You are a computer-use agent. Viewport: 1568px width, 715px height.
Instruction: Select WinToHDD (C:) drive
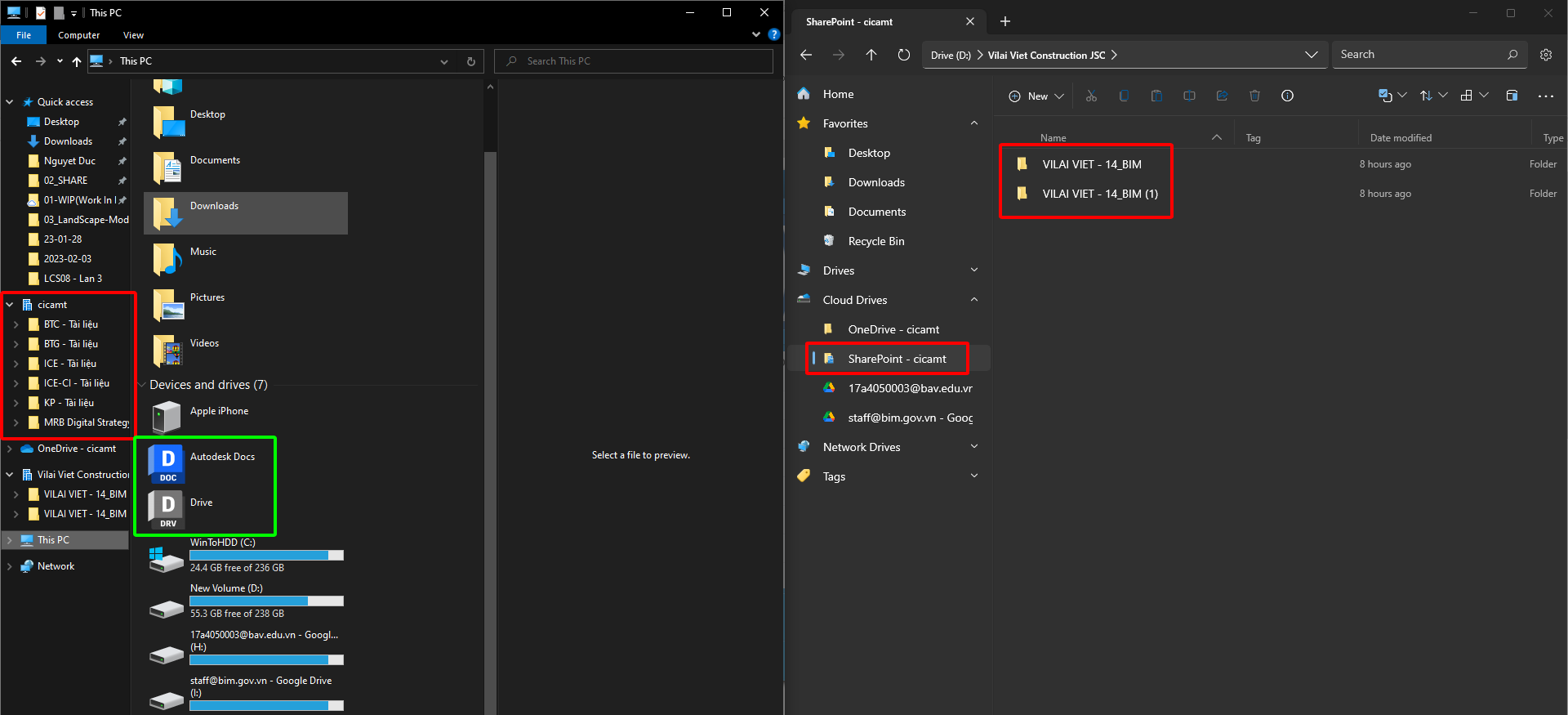coord(246,555)
